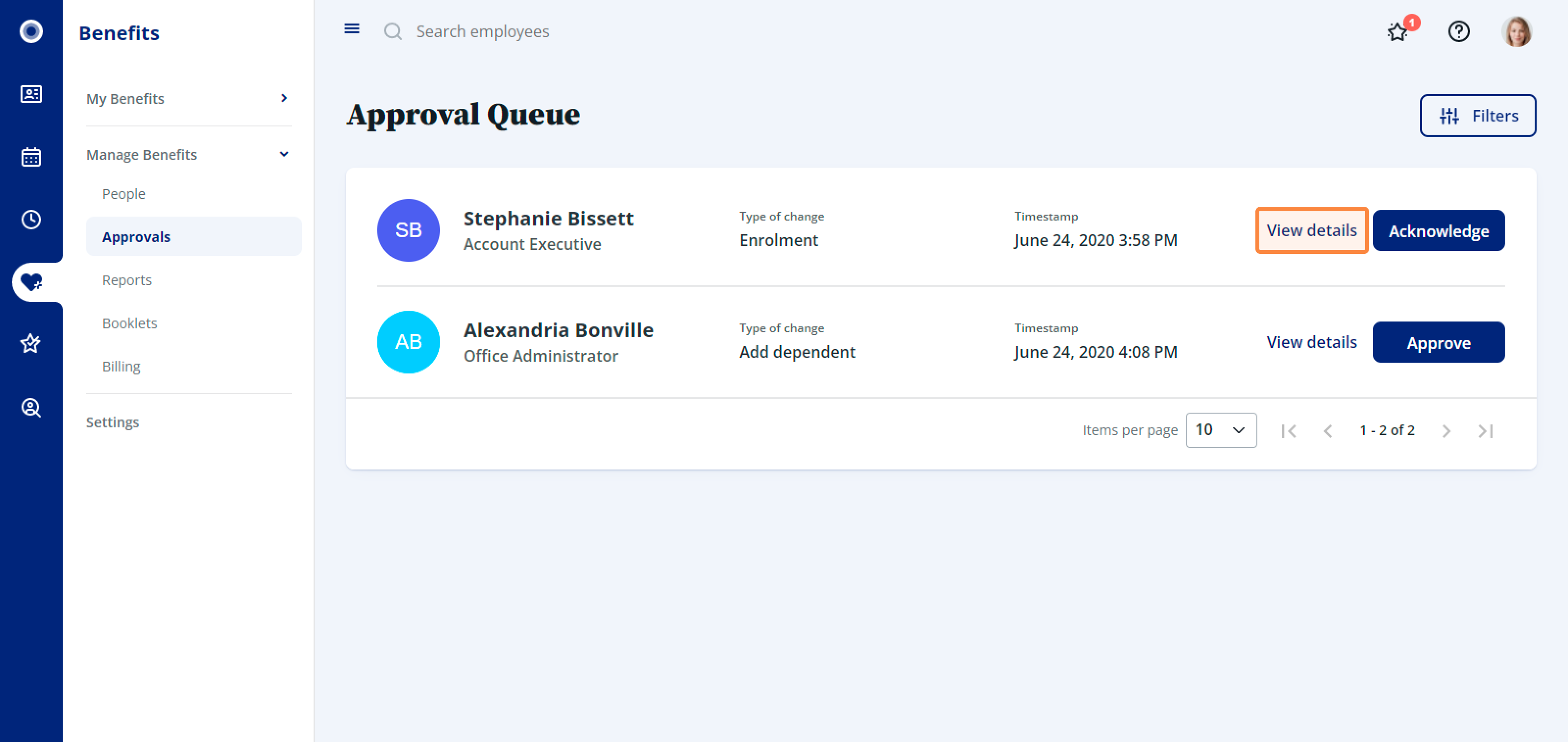Open the calendar icon in left rail
This screenshot has height=742, width=1568.
point(31,156)
